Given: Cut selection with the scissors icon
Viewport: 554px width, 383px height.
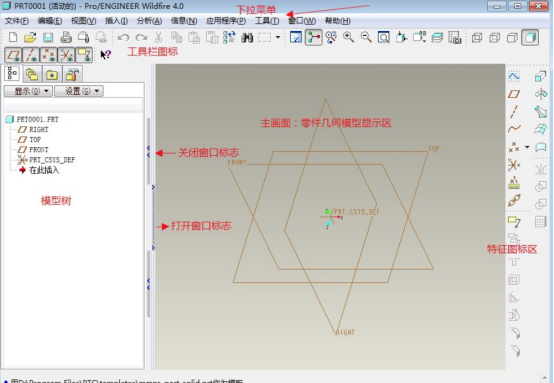Looking at the screenshot, I should pyautogui.click(x=158, y=37).
